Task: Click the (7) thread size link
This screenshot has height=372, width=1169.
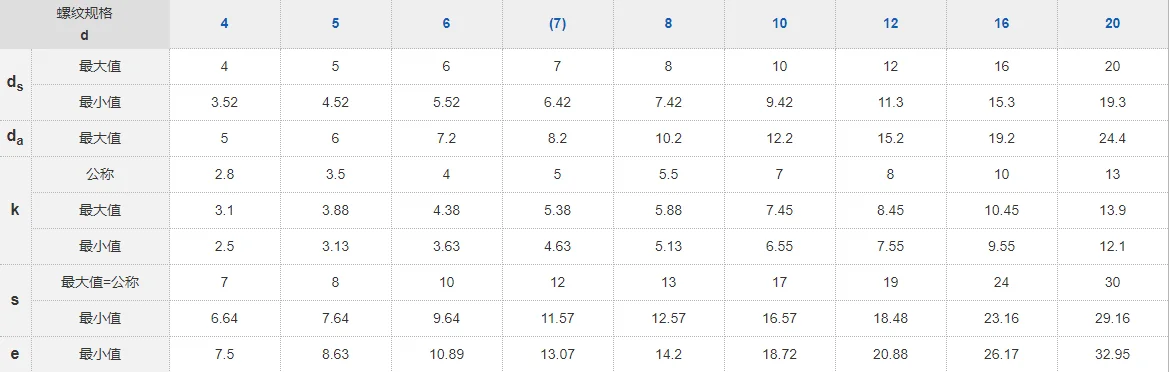Action: click(558, 24)
